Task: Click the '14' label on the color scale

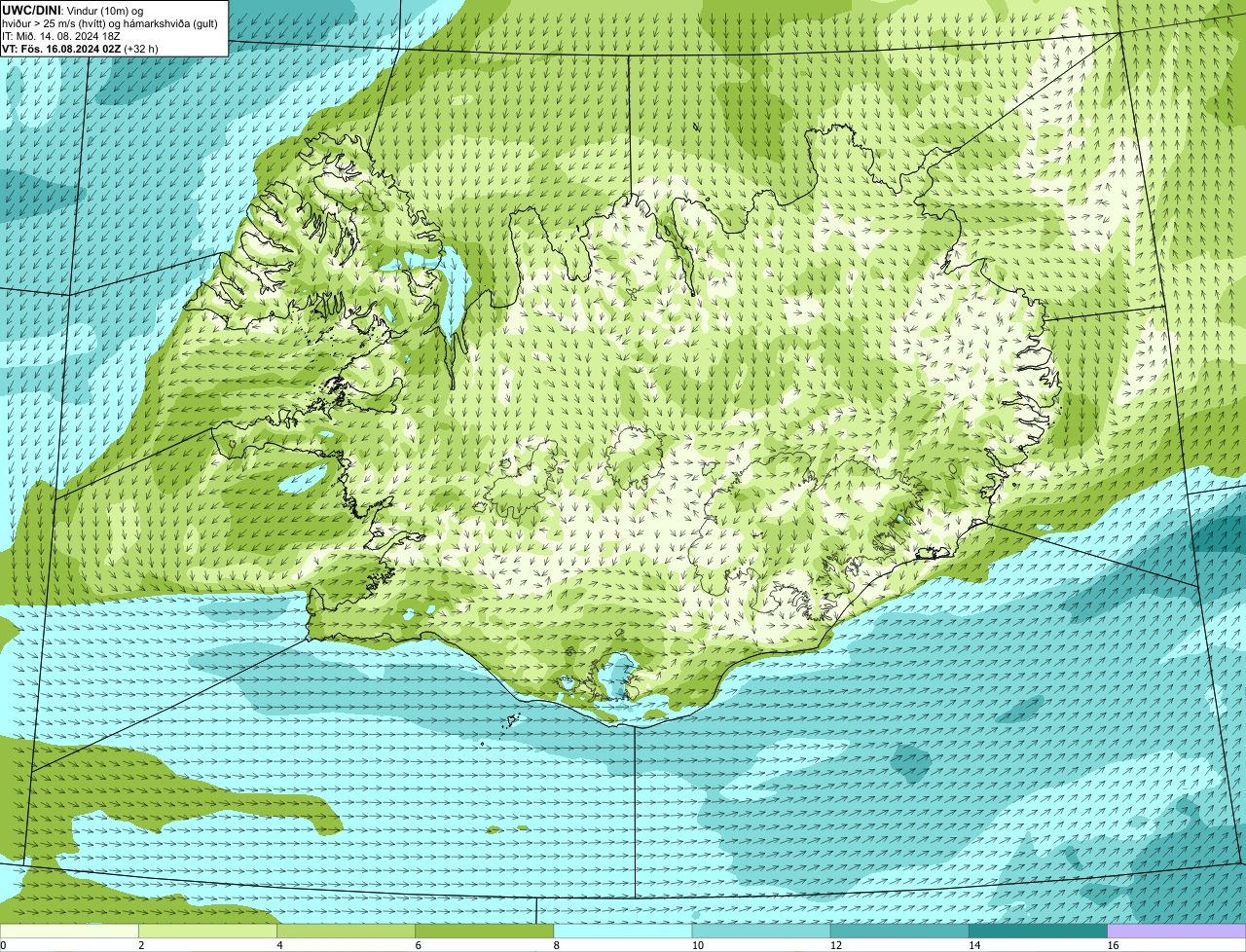Action: (973, 945)
